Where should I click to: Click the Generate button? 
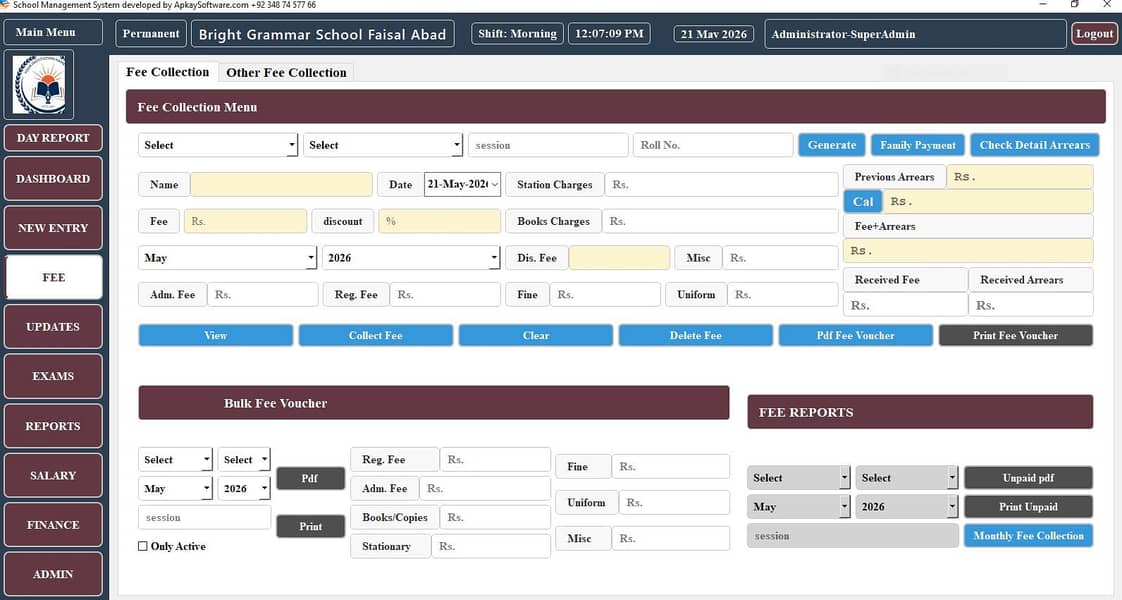(x=831, y=145)
